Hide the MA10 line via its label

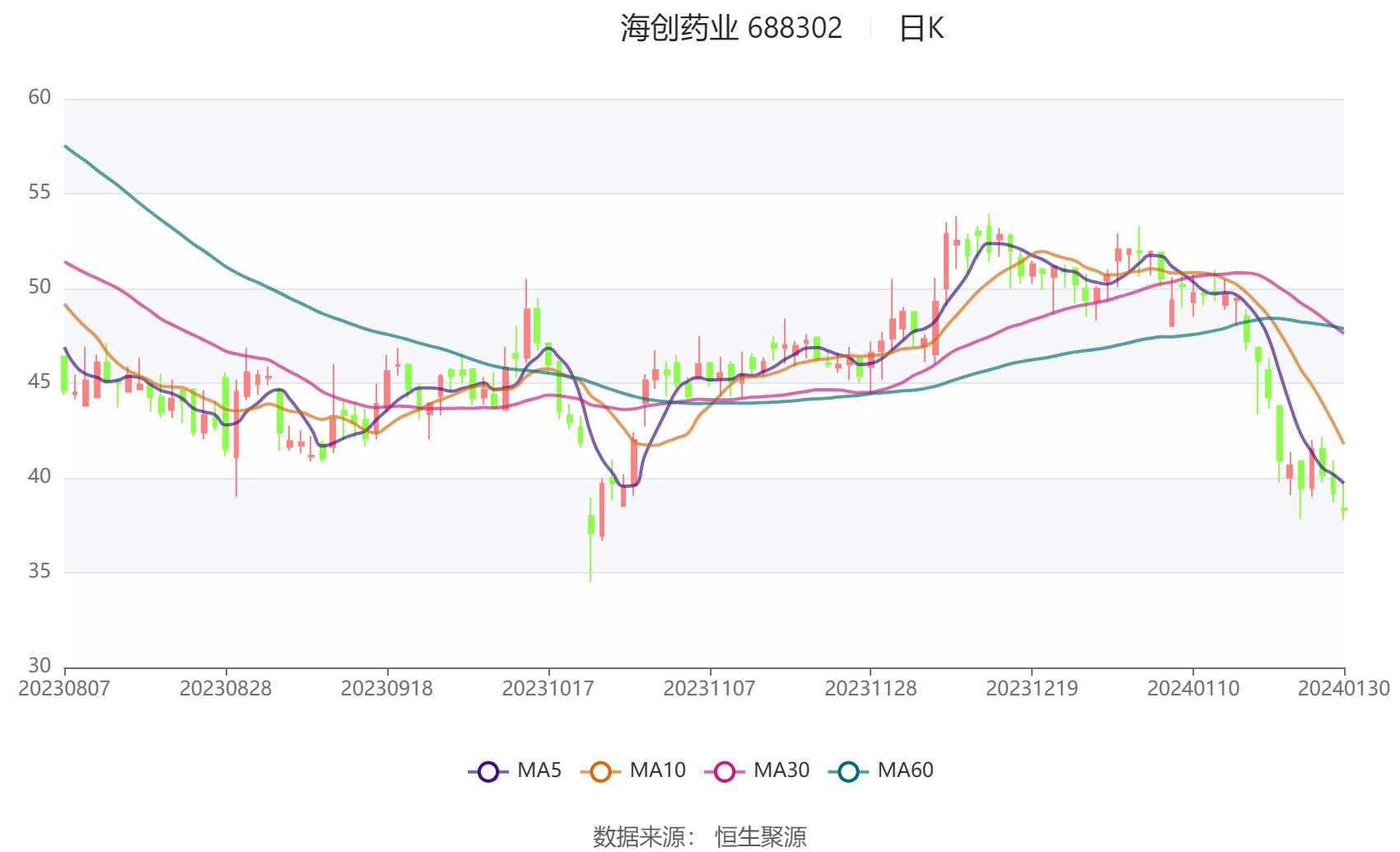tap(657, 770)
